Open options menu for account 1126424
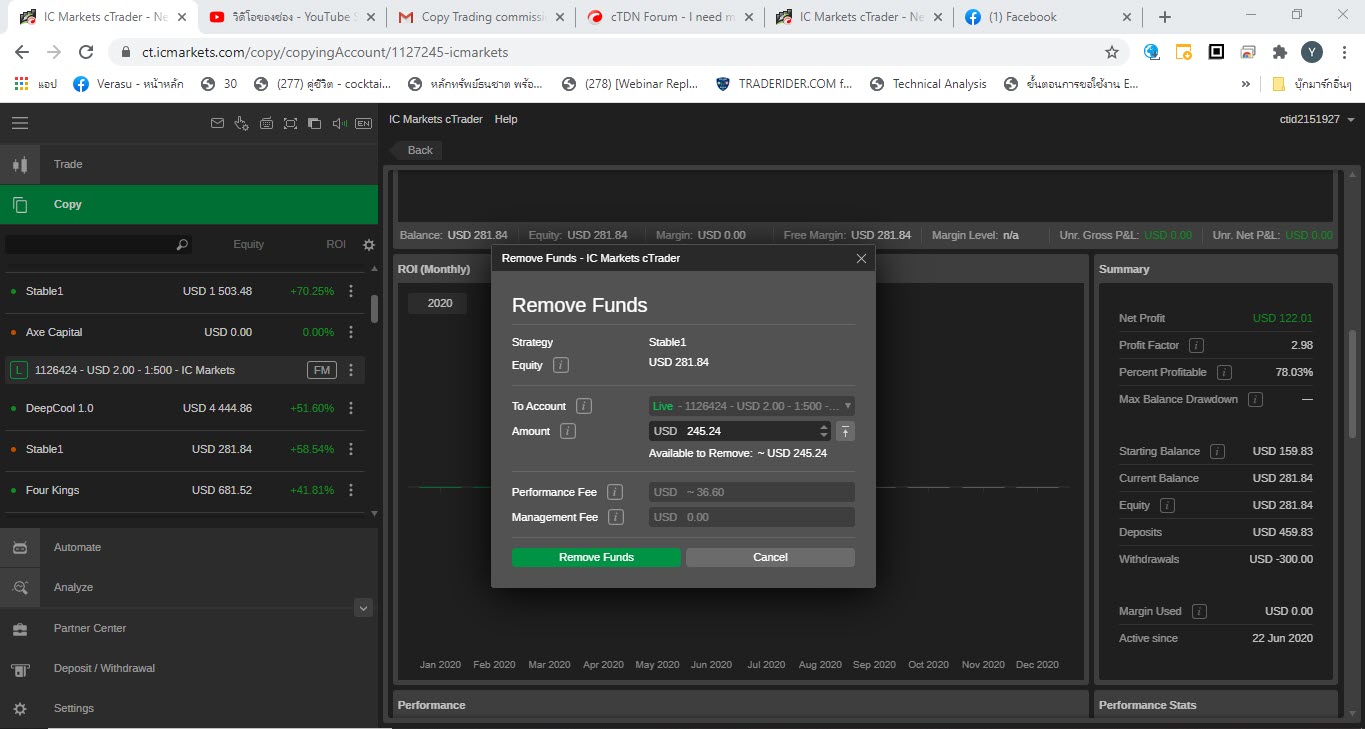1365x729 pixels. [x=351, y=370]
